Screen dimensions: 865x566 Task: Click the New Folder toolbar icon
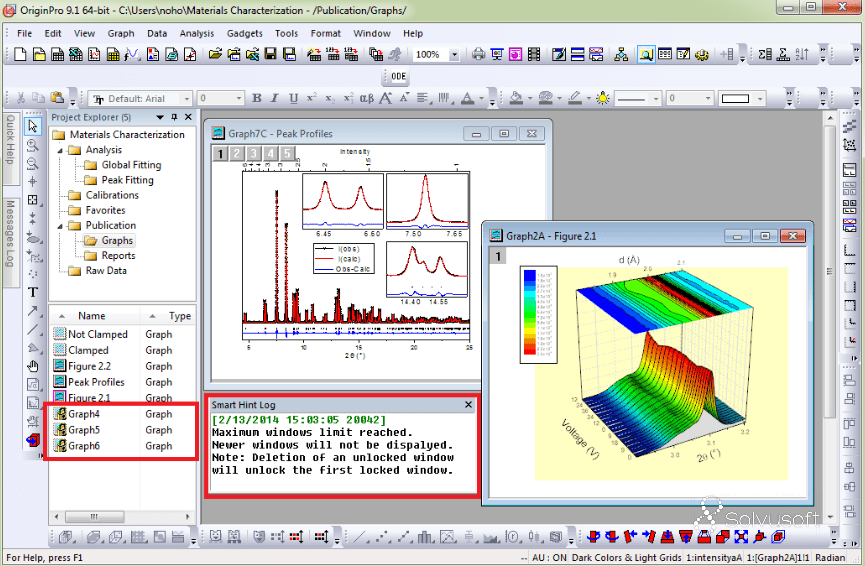click(39, 54)
